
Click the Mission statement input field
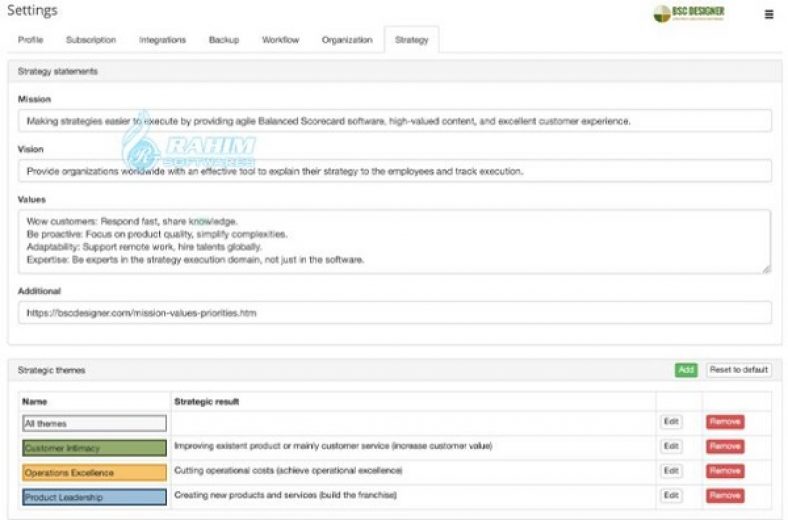(x=395, y=121)
